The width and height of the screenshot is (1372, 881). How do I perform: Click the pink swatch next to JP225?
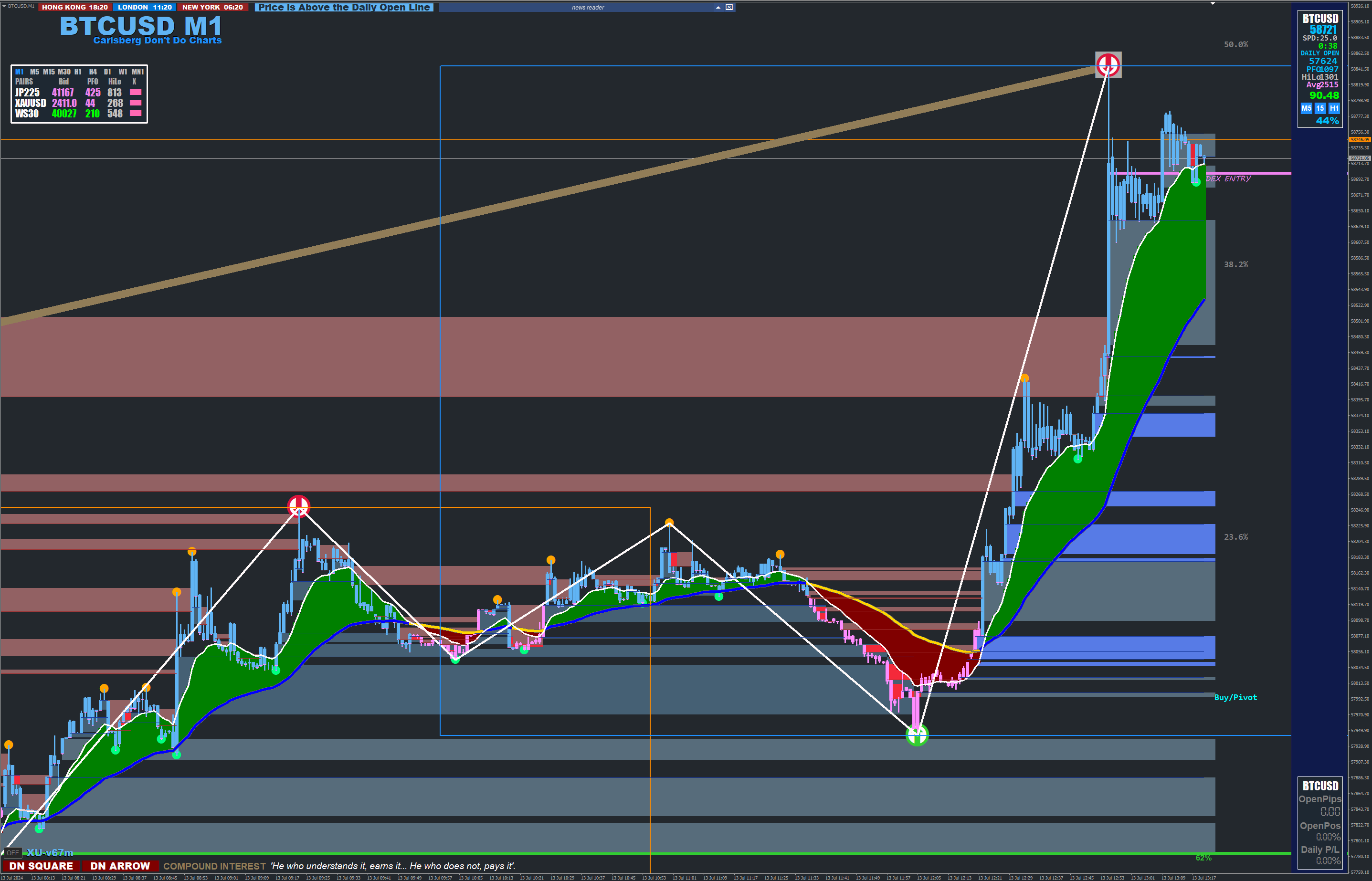point(136,93)
